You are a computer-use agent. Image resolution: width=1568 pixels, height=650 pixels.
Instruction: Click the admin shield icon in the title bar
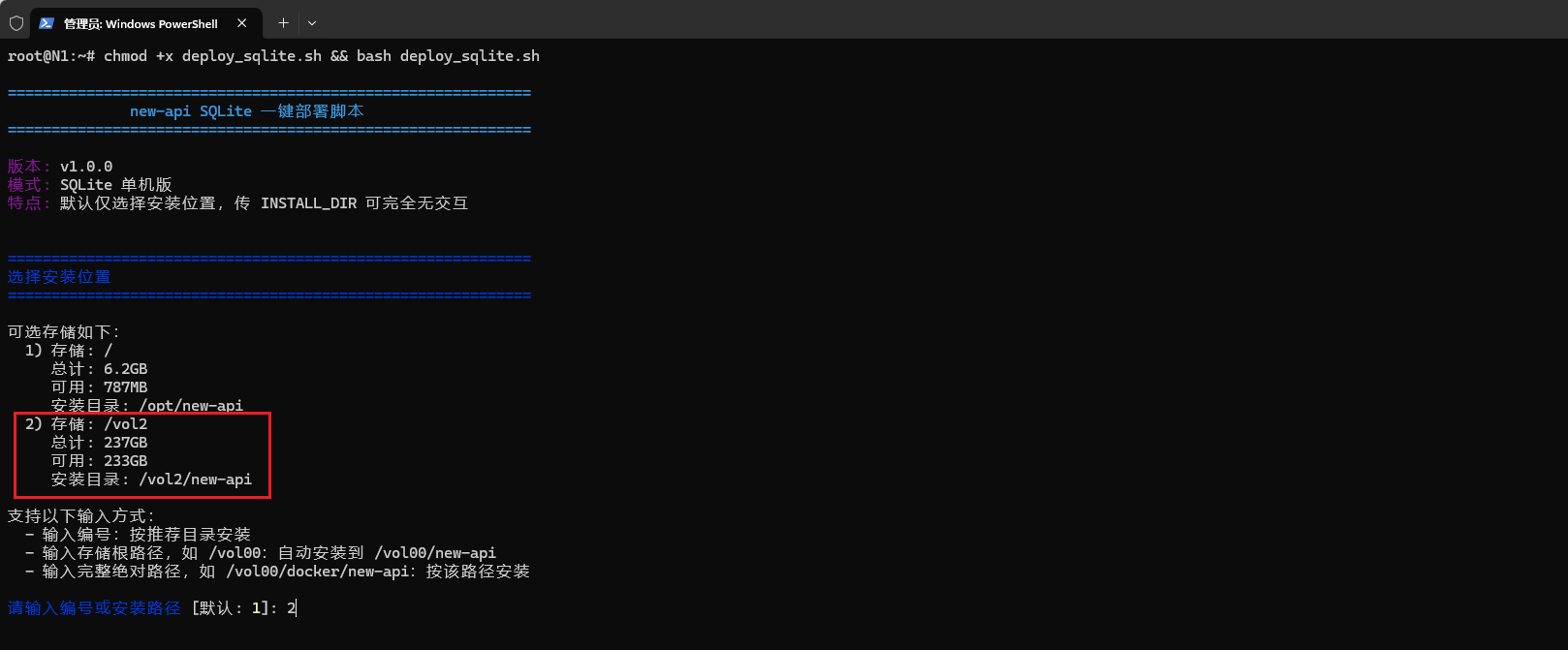pos(16,22)
